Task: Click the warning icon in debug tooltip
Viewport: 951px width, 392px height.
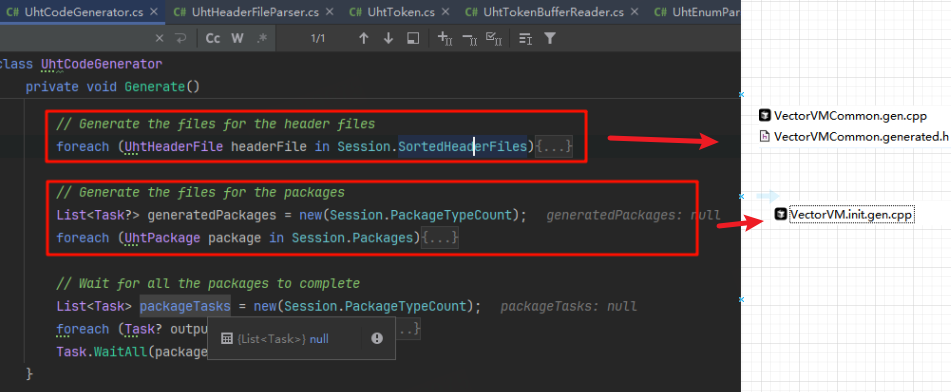Action: click(x=377, y=338)
